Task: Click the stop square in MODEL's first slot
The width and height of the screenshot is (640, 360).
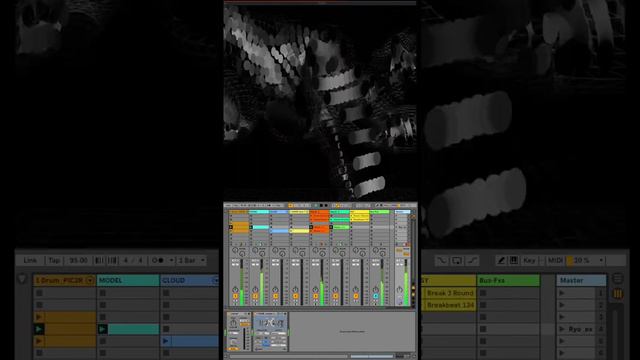Action: click(103, 293)
